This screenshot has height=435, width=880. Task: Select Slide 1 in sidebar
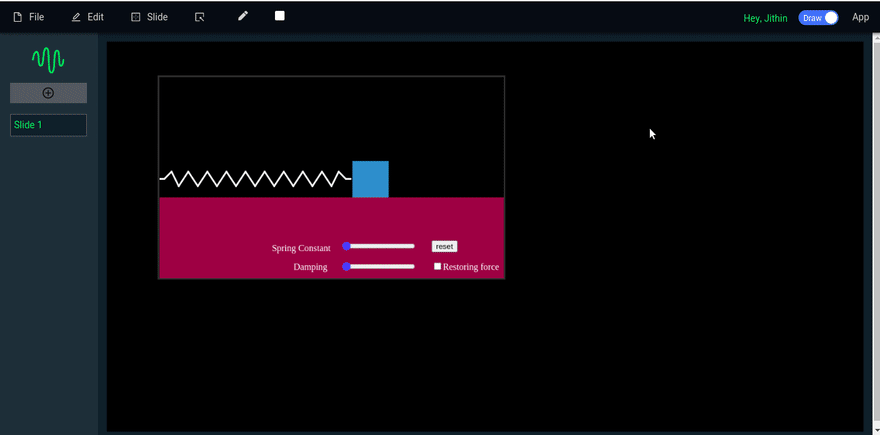(x=48, y=125)
